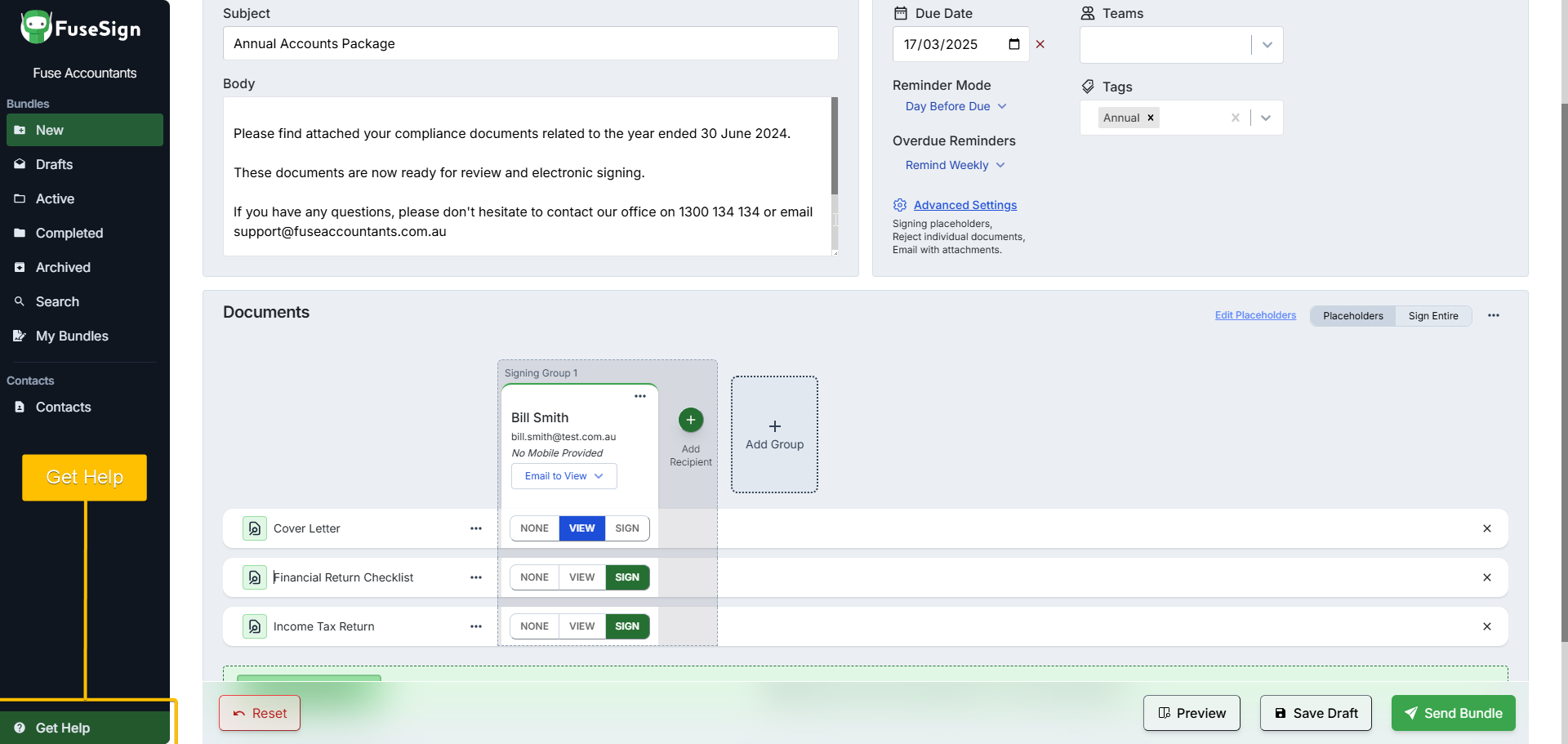Open the Documents section more options menu
1568x744 pixels.
tap(1493, 315)
